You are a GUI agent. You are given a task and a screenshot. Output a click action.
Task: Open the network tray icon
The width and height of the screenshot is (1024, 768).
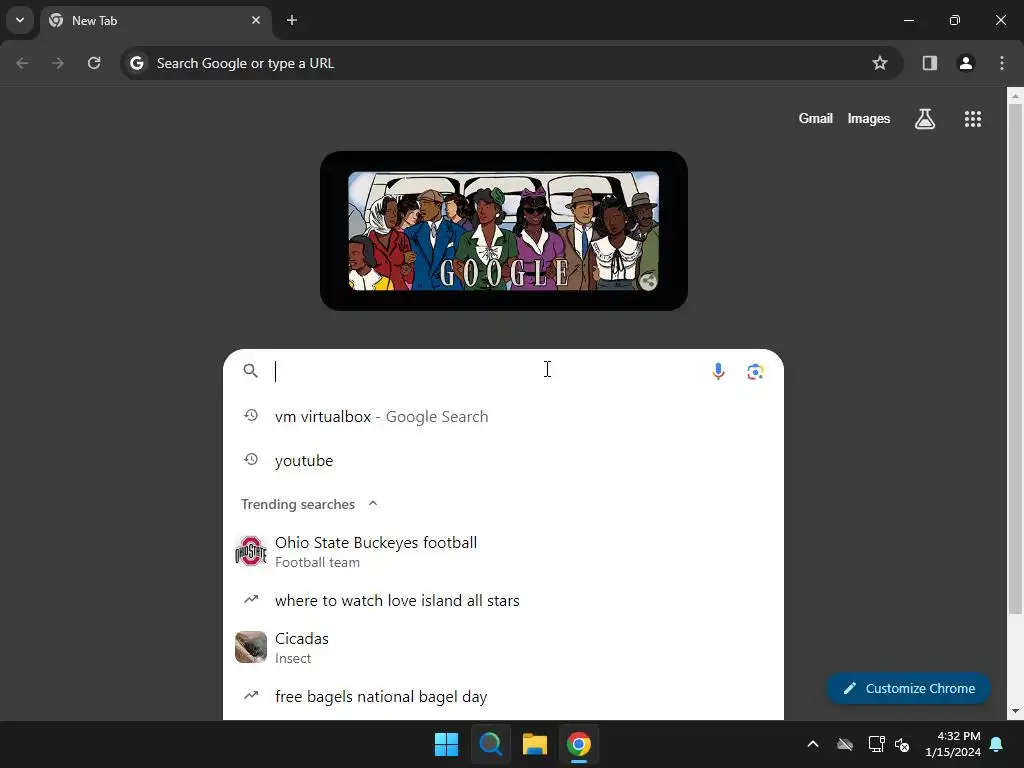coord(876,744)
